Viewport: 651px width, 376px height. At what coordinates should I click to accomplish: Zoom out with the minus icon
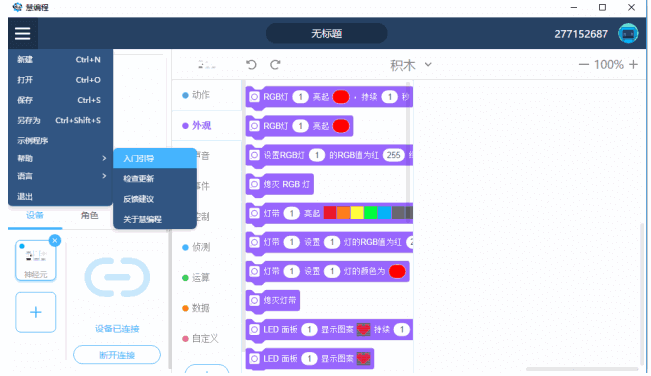point(584,65)
